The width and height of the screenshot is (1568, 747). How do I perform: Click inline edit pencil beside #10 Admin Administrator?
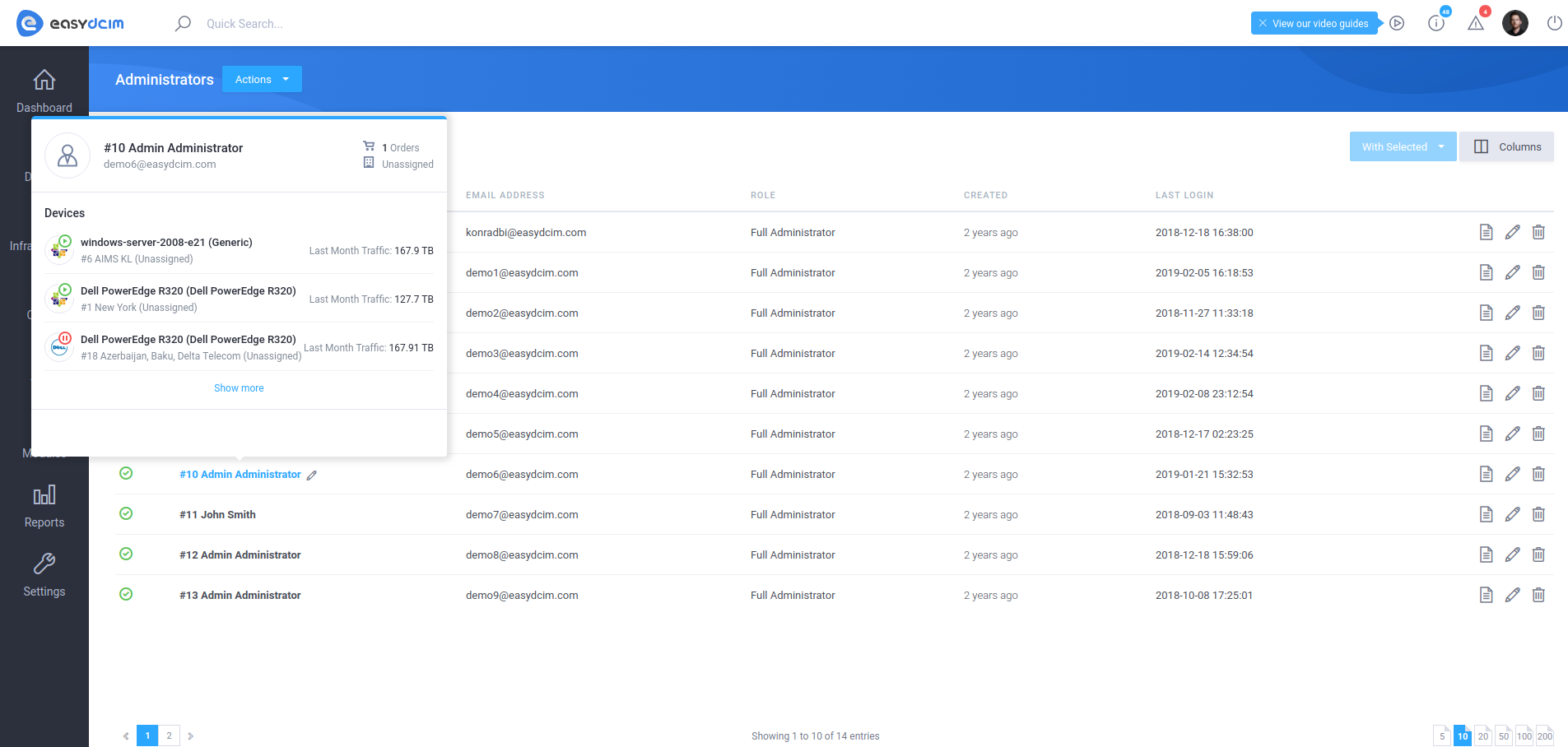(312, 475)
